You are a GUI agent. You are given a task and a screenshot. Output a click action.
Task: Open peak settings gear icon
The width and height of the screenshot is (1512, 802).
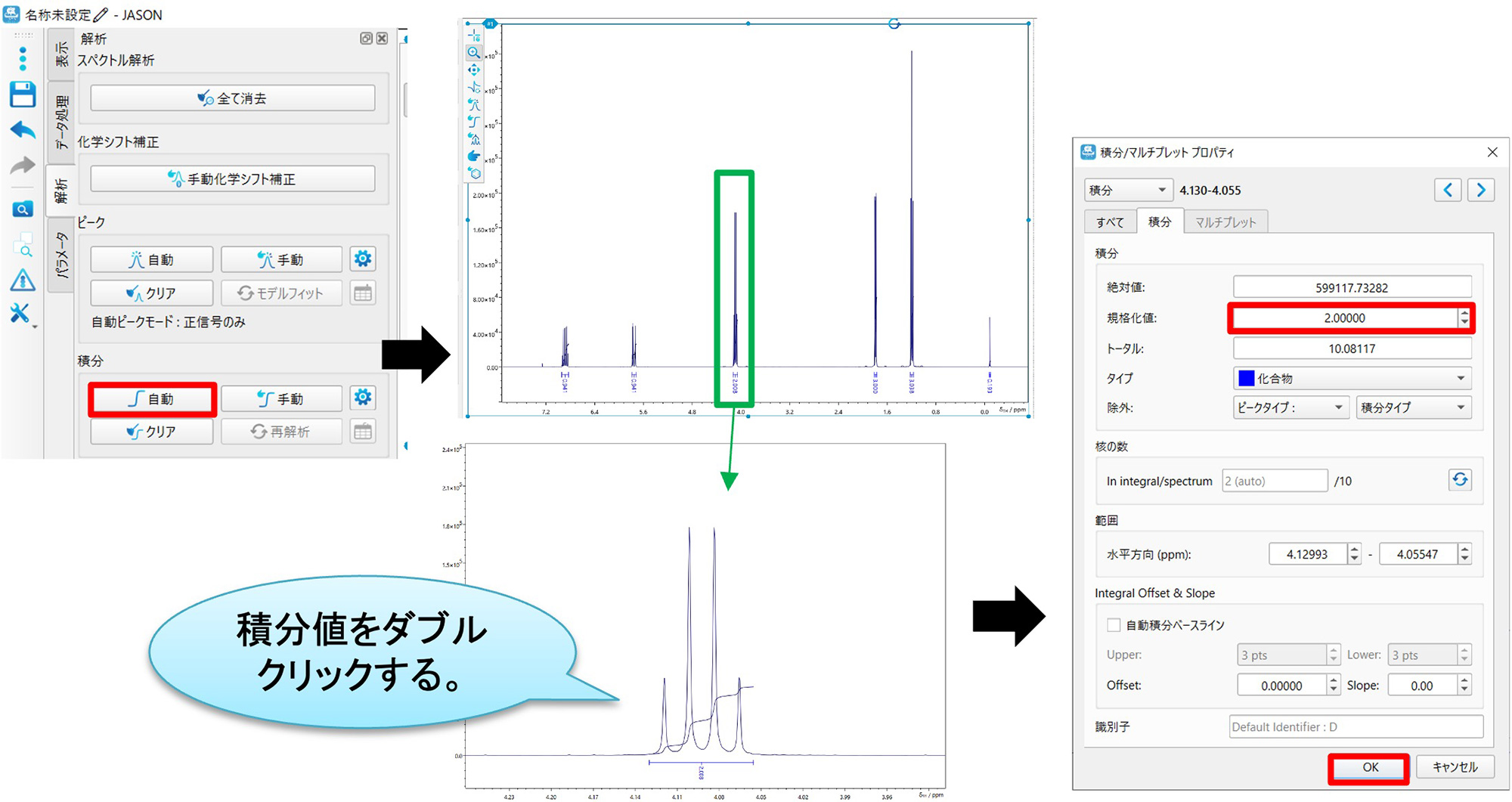363,259
